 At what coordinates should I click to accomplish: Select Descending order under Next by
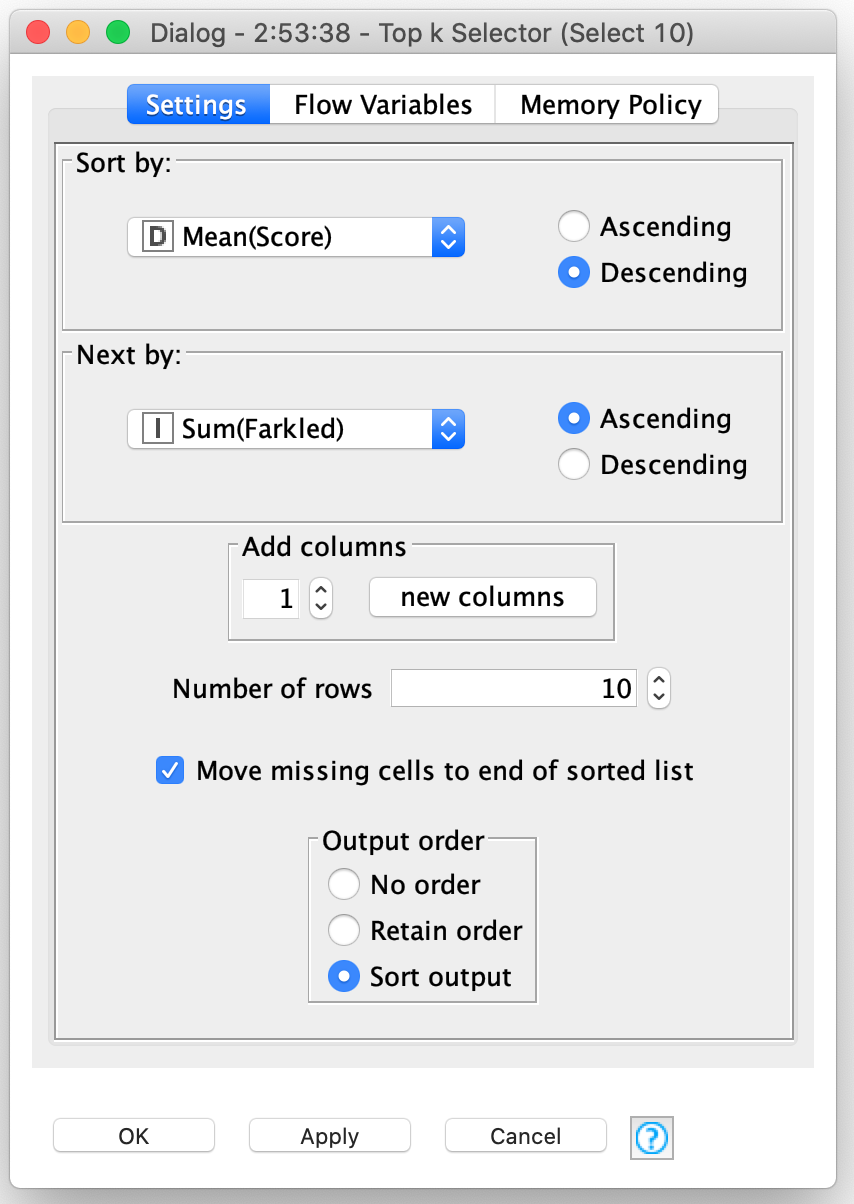pyautogui.click(x=573, y=464)
